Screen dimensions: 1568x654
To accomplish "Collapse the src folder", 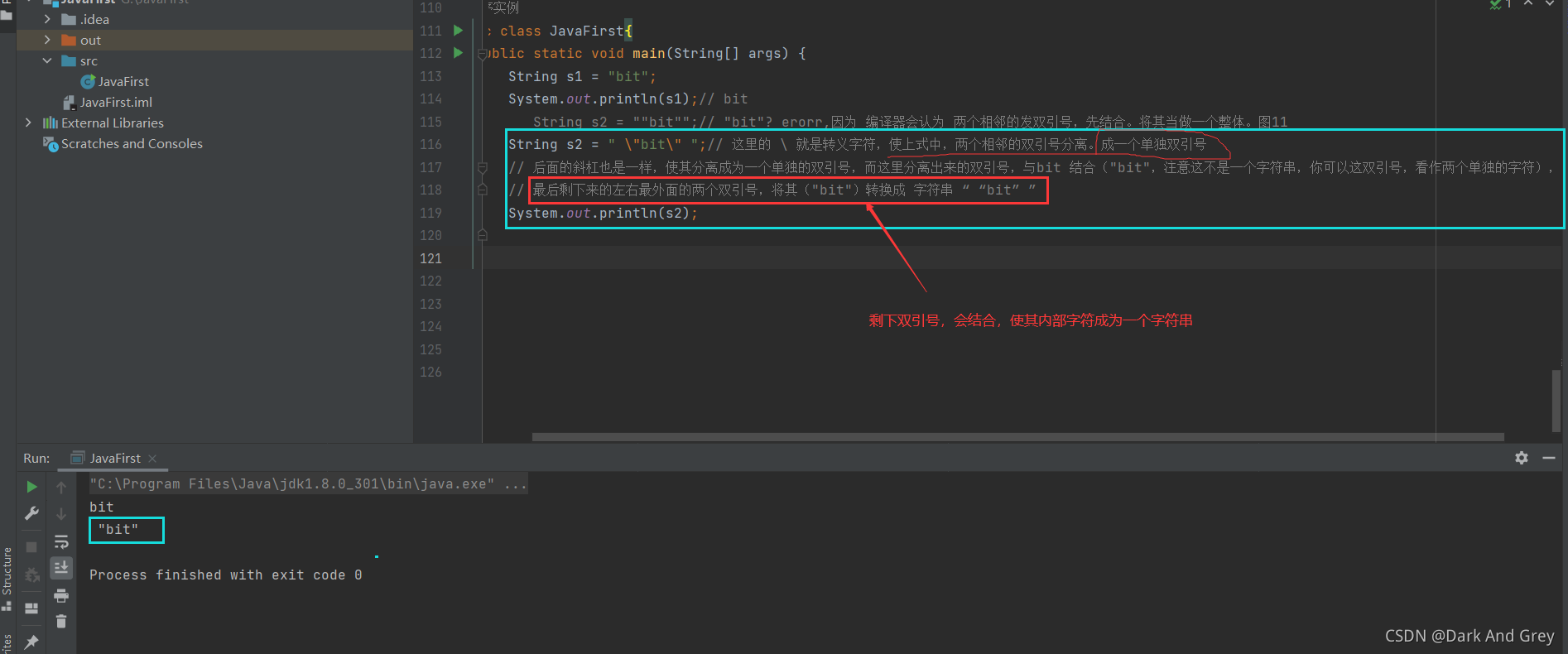I will click(47, 60).
